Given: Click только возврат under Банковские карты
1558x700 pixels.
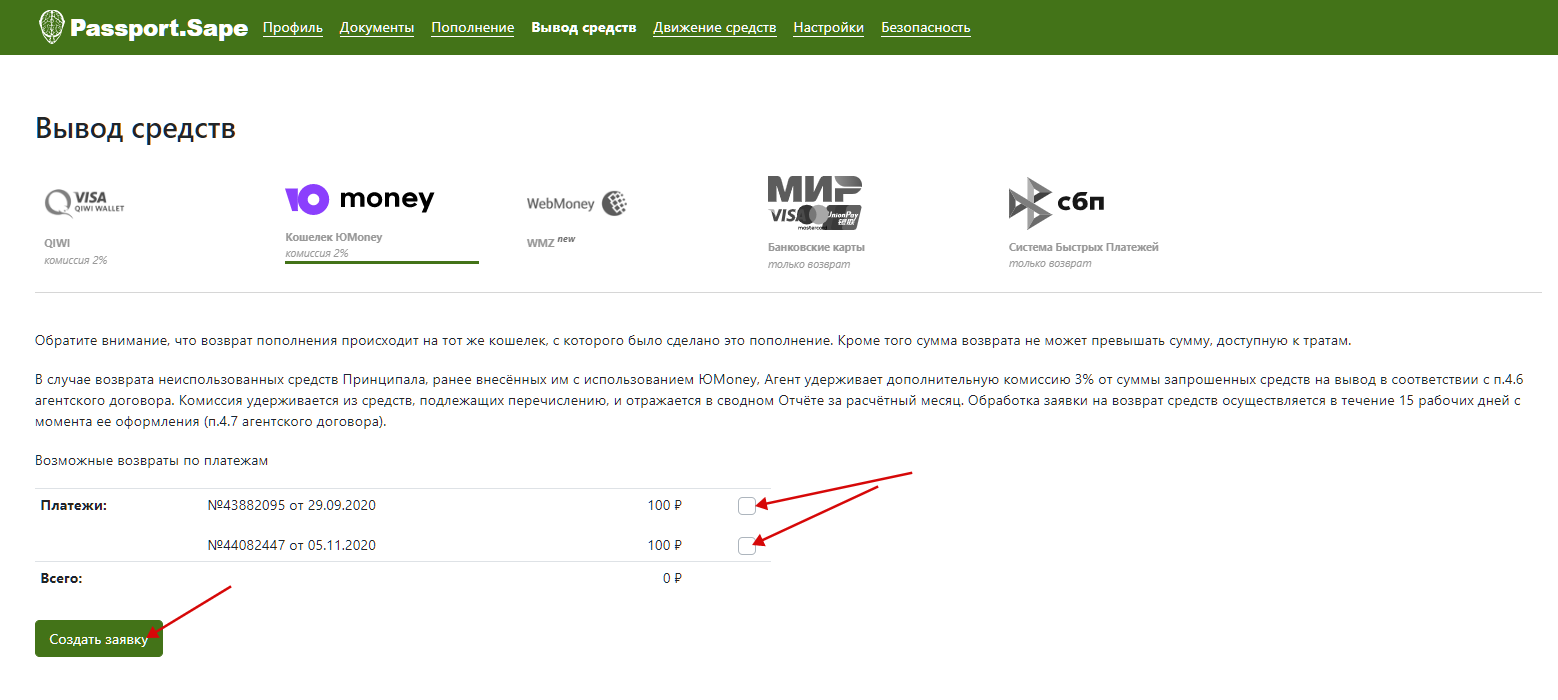Looking at the screenshot, I should pyautogui.click(x=809, y=264).
